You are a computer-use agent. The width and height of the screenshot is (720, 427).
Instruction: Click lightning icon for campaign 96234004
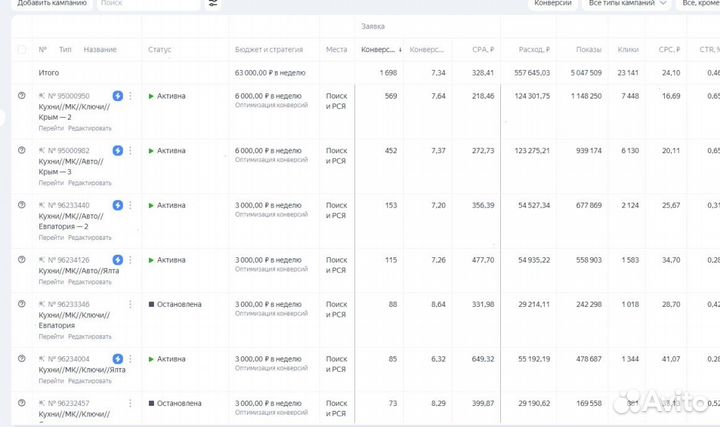(118, 358)
